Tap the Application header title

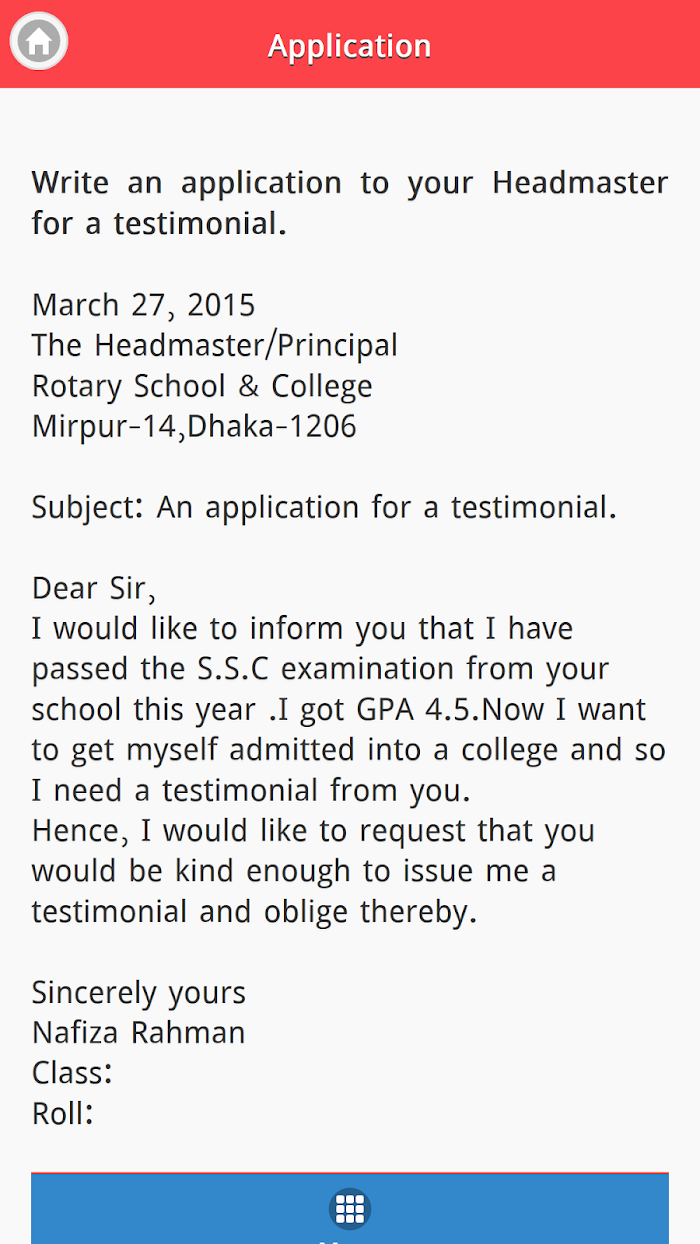(x=350, y=46)
